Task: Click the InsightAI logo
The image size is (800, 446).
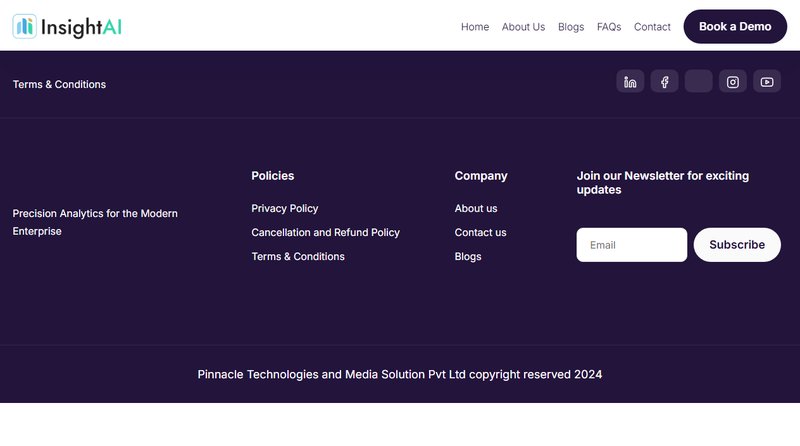Action: [68, 26]
